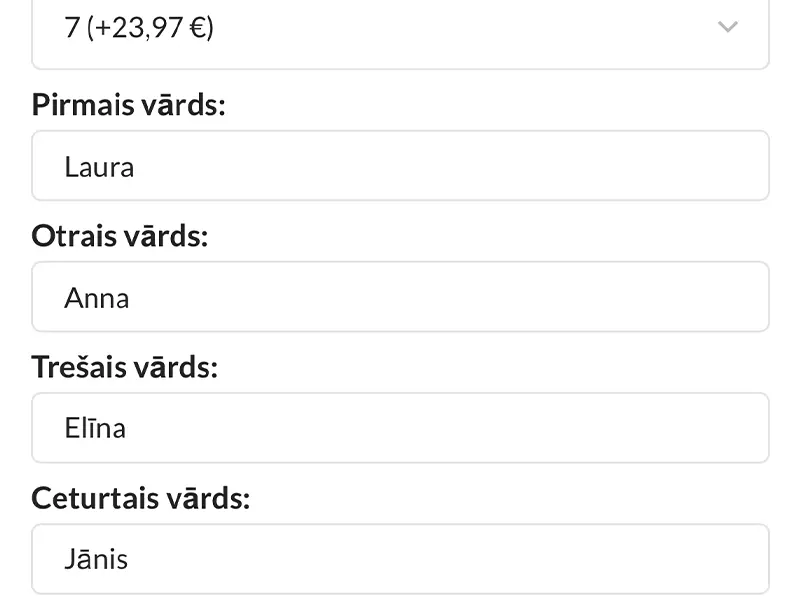Click the "Trešais vārds:" label
Screen dimensions: 800x600
pos(125,367)
